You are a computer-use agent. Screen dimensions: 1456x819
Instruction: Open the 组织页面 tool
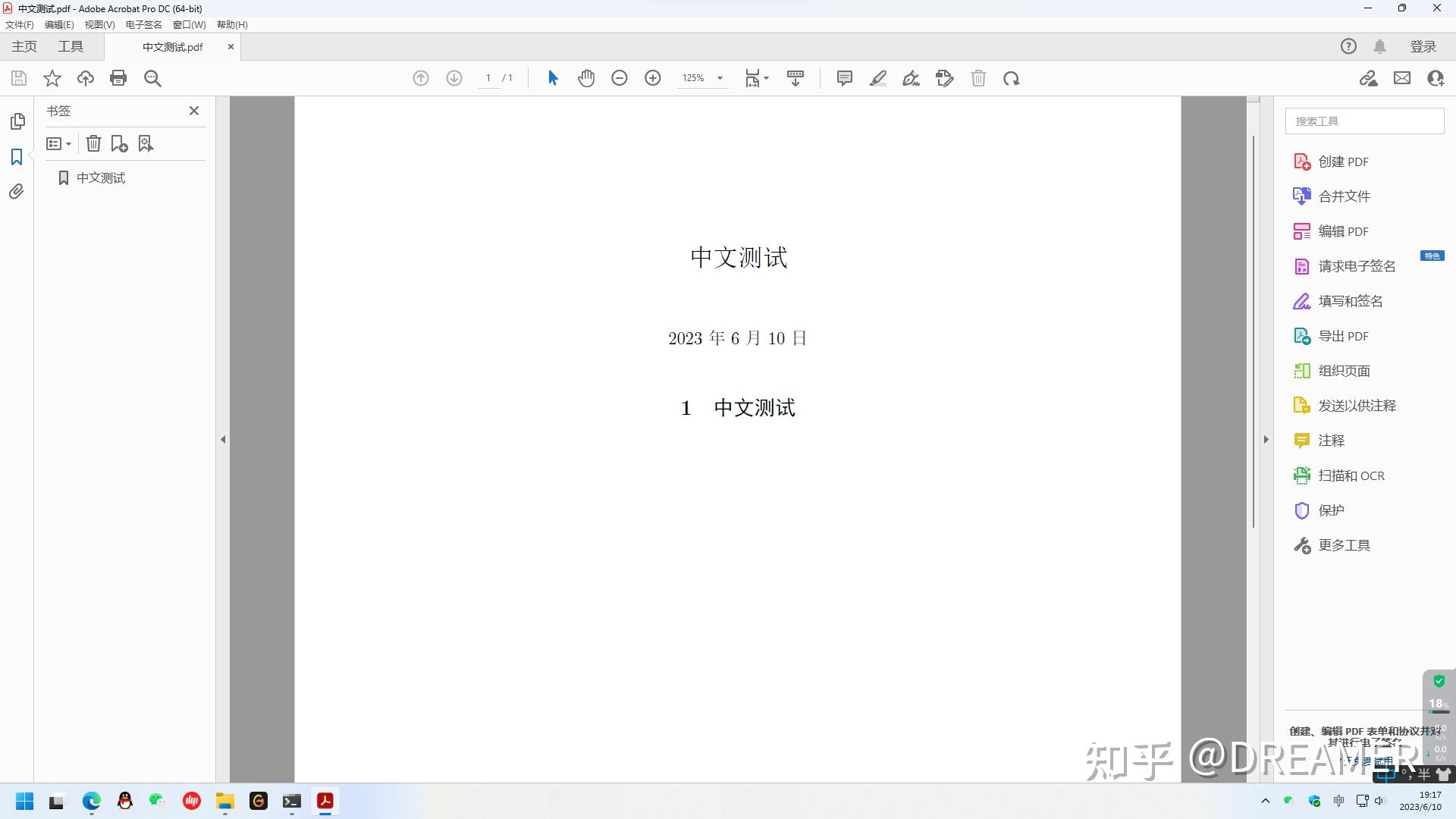pos(1343,371)
